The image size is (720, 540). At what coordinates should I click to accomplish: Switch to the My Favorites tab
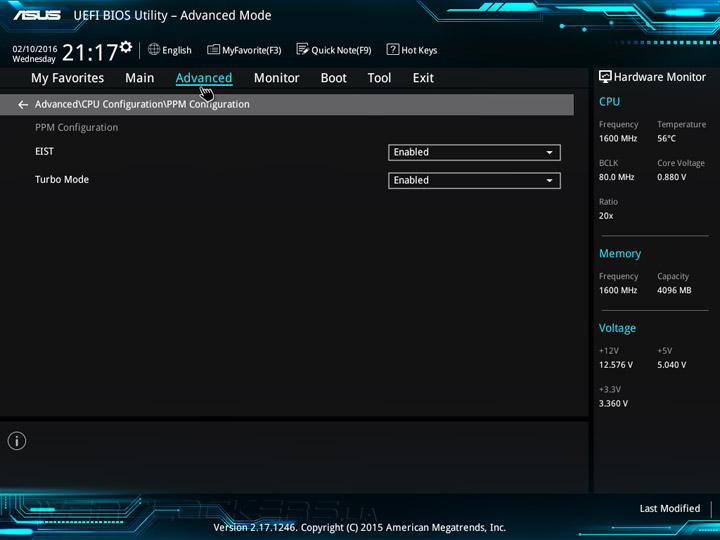coord(68,78)
